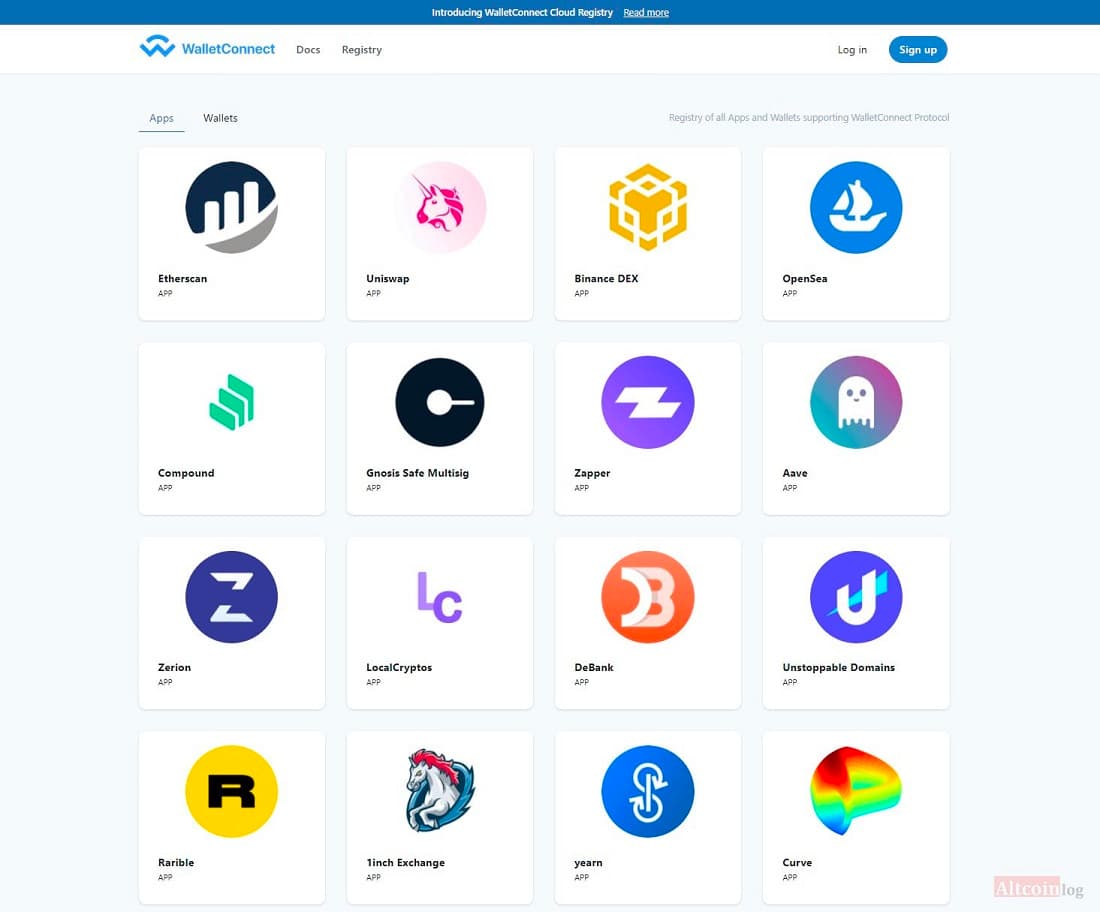Open the 1inch Exchange horse icon
1100x912 pixels.
440,790
